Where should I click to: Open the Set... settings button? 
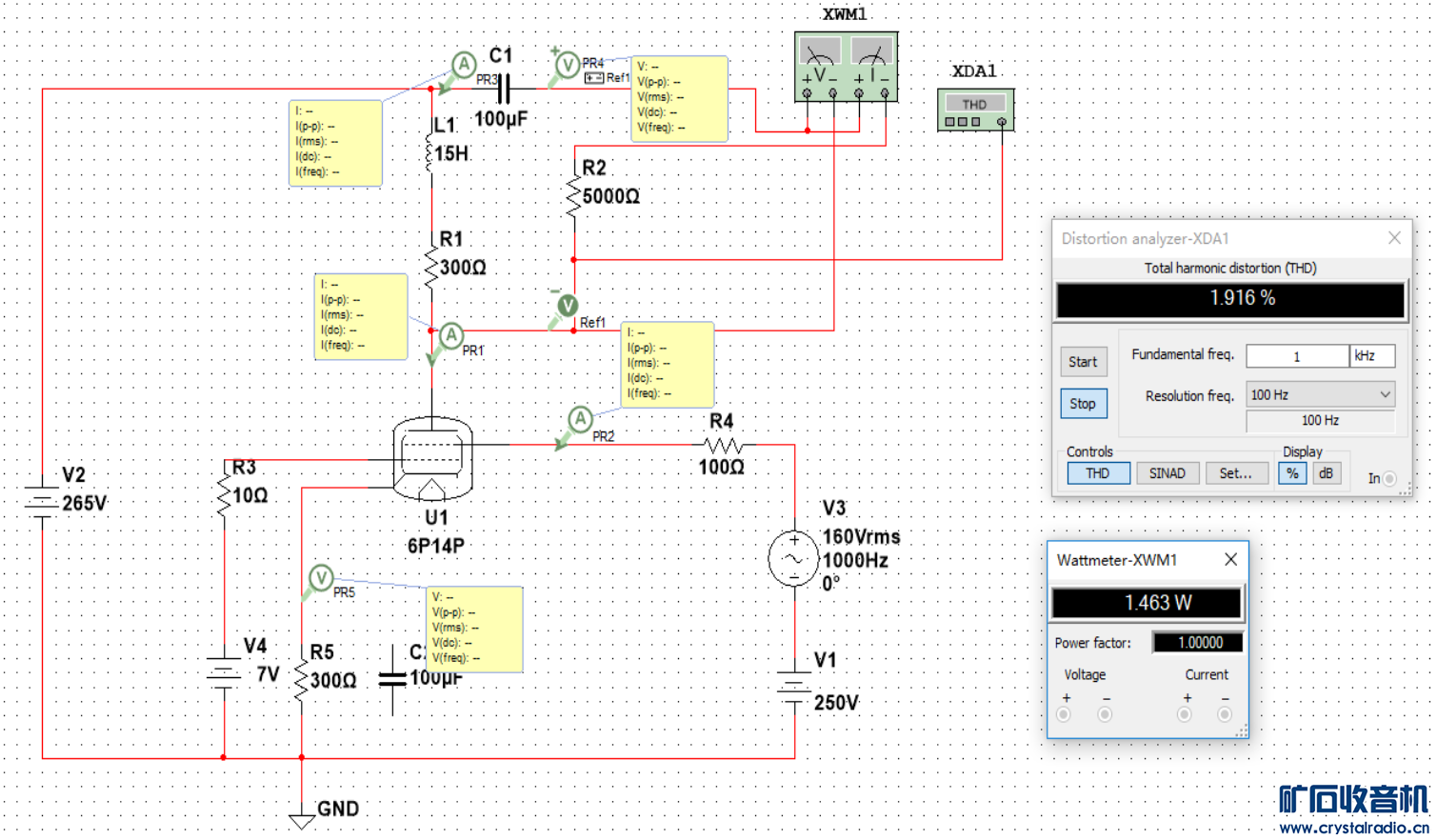coord(1236,473)
